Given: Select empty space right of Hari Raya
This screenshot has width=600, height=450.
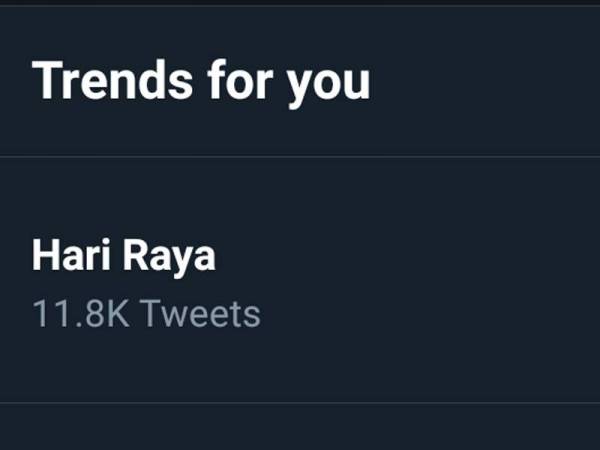Looking at the screenshot, I should pos(420,257).
